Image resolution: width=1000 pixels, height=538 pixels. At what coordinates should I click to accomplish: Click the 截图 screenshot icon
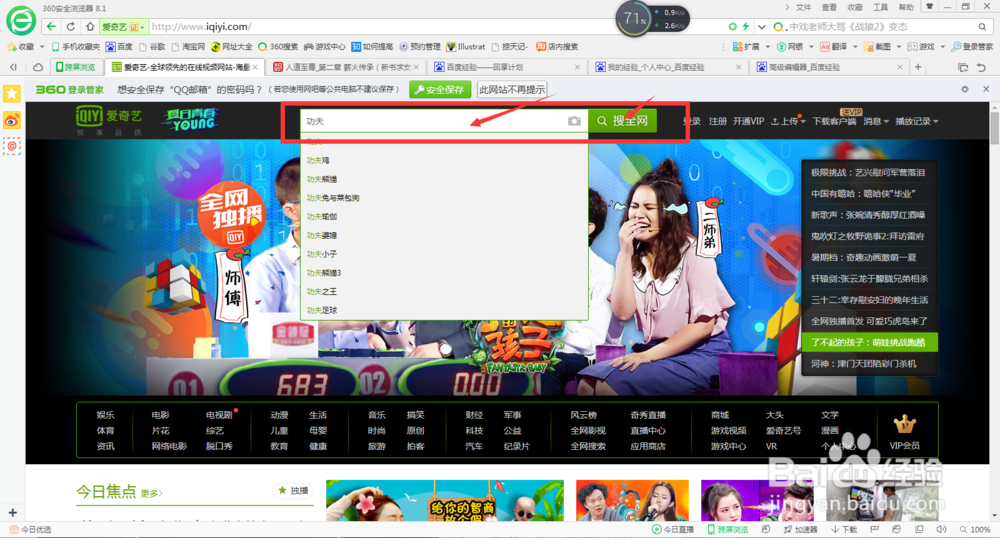(x=868, y=47)
